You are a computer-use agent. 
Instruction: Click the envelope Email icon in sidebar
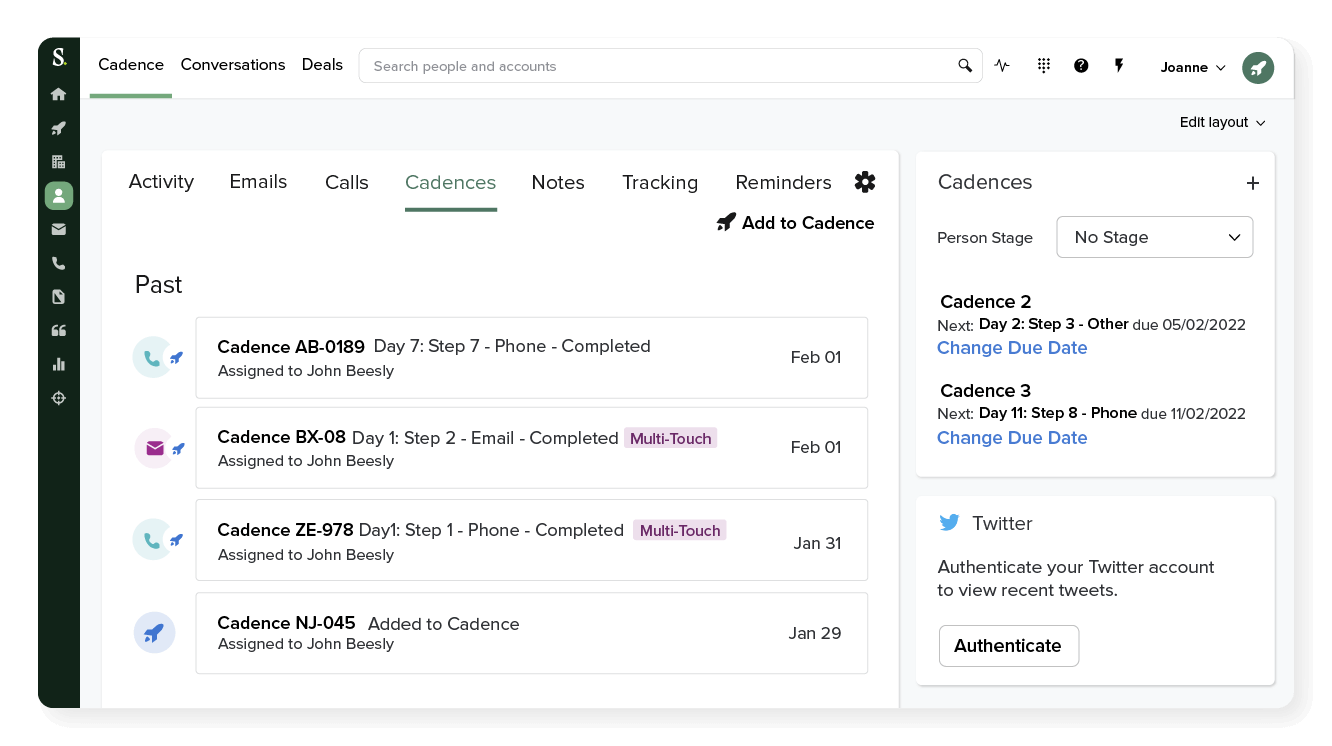(x=58, y=229)
